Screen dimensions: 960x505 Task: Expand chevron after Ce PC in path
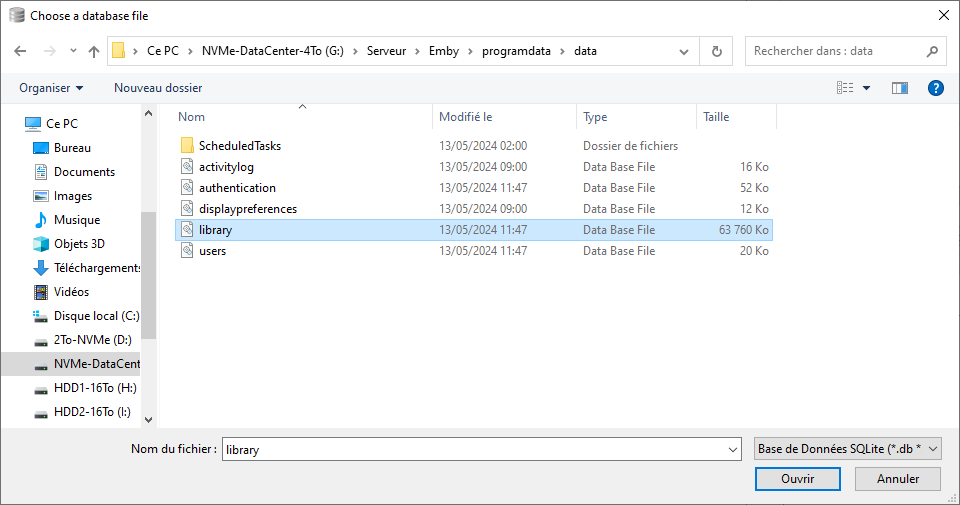[x=190, y=51]
